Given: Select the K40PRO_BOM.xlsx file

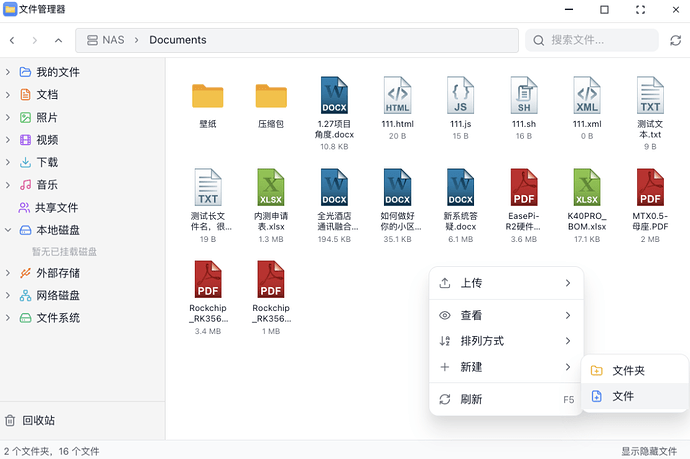Looking at the screenshot, I should 587,187.
